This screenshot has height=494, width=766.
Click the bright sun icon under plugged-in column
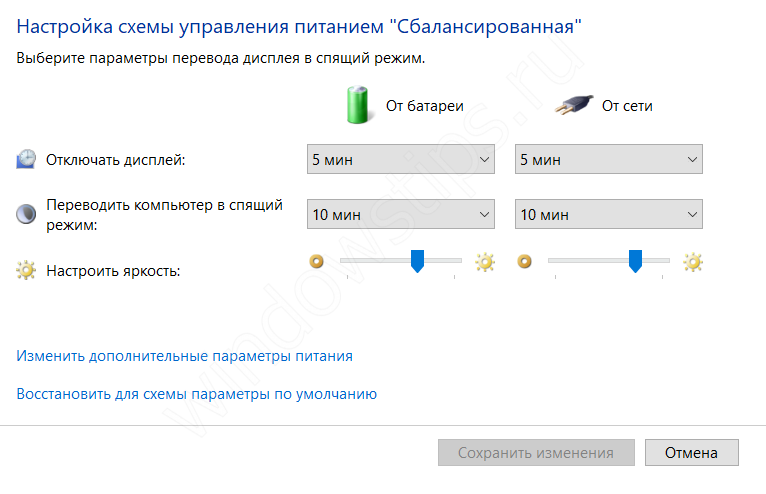(693, 262)
